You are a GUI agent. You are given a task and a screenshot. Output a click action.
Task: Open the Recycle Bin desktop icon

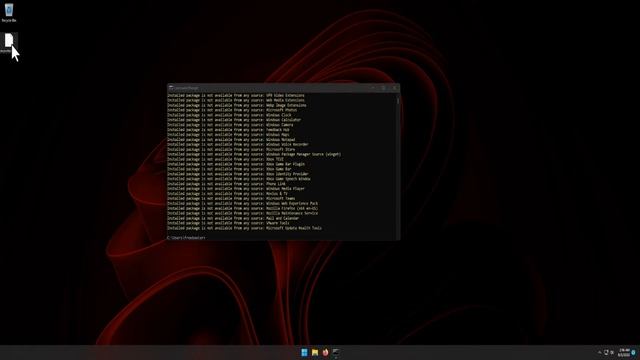9,12
